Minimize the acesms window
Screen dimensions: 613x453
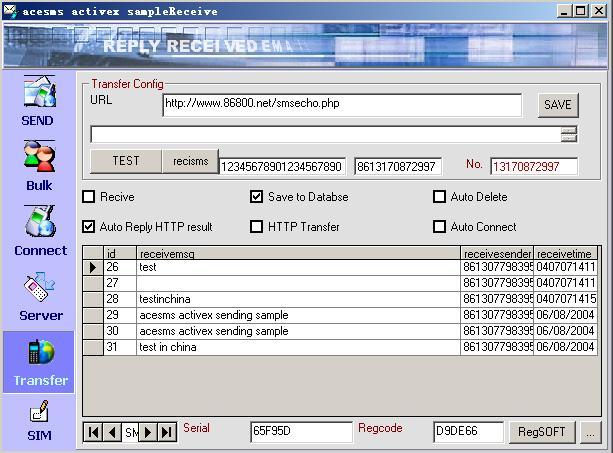[x=564, y=11]
